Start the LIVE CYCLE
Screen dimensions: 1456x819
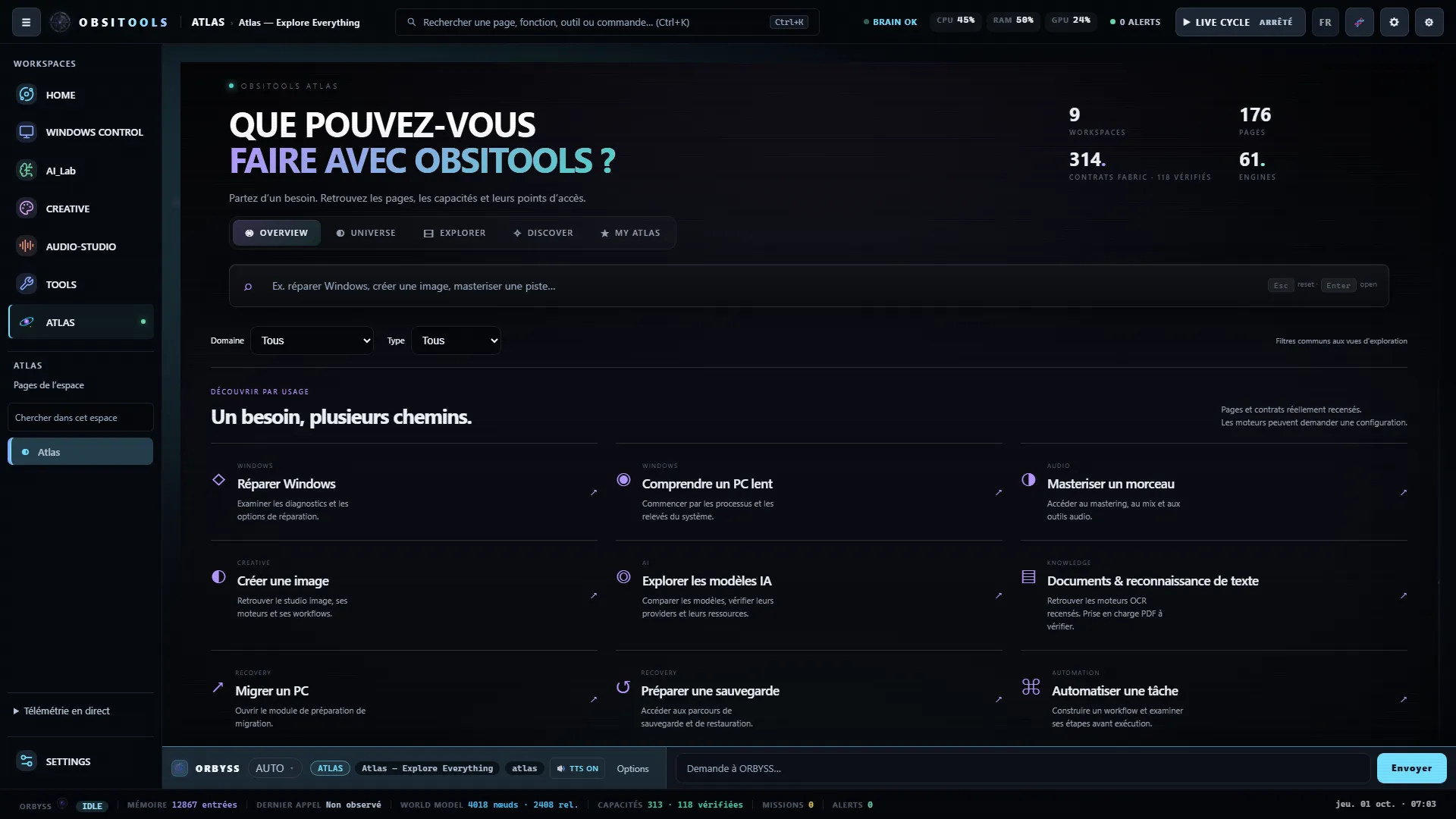(x=1240, y=22)
